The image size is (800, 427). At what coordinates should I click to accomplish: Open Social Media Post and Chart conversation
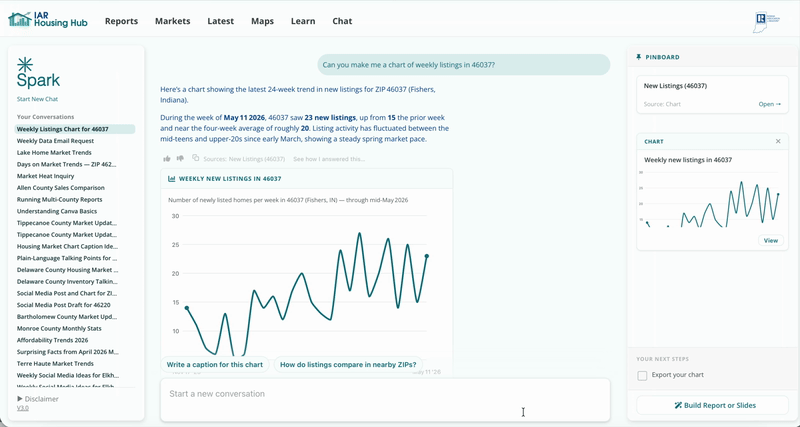(x=67, y=293)
